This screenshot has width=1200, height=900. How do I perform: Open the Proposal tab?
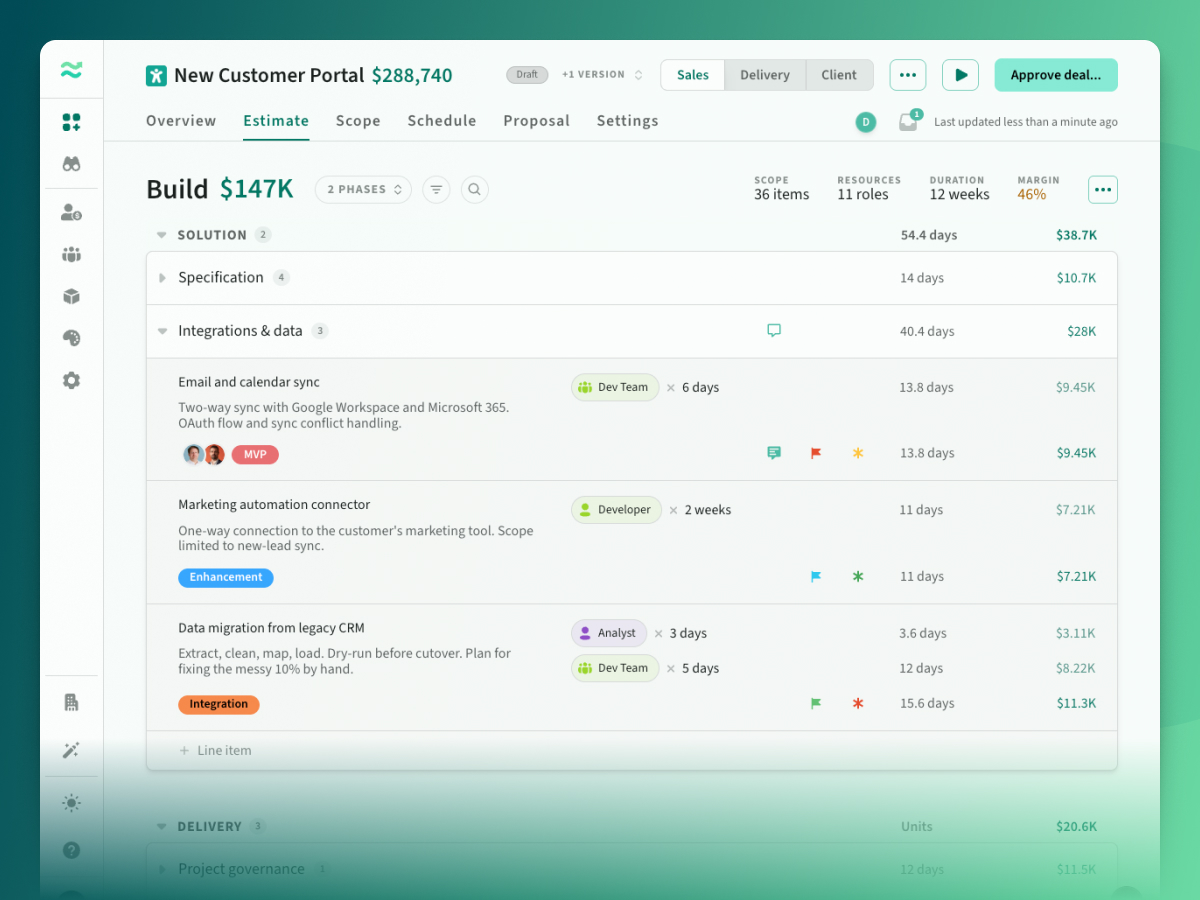(537, 121)
